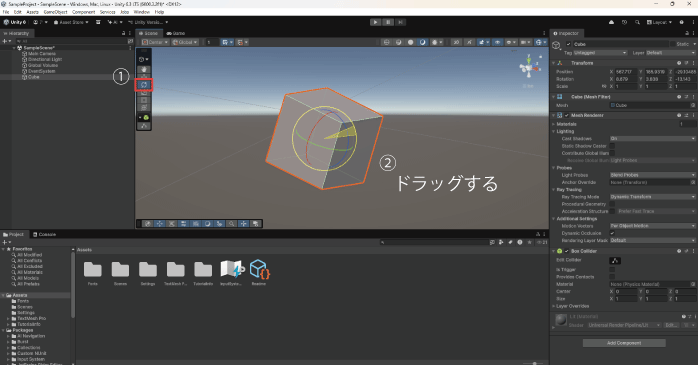
Task: Click Edit Collider button icon
Action: point(615,260)
